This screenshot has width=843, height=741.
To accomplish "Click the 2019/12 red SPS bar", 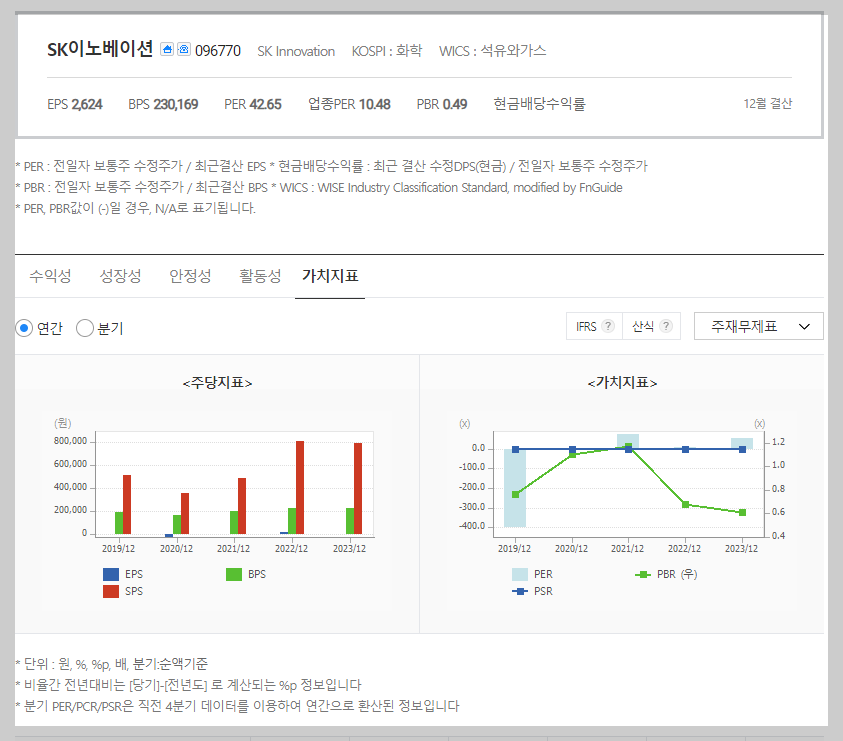I will pos(127,504).
